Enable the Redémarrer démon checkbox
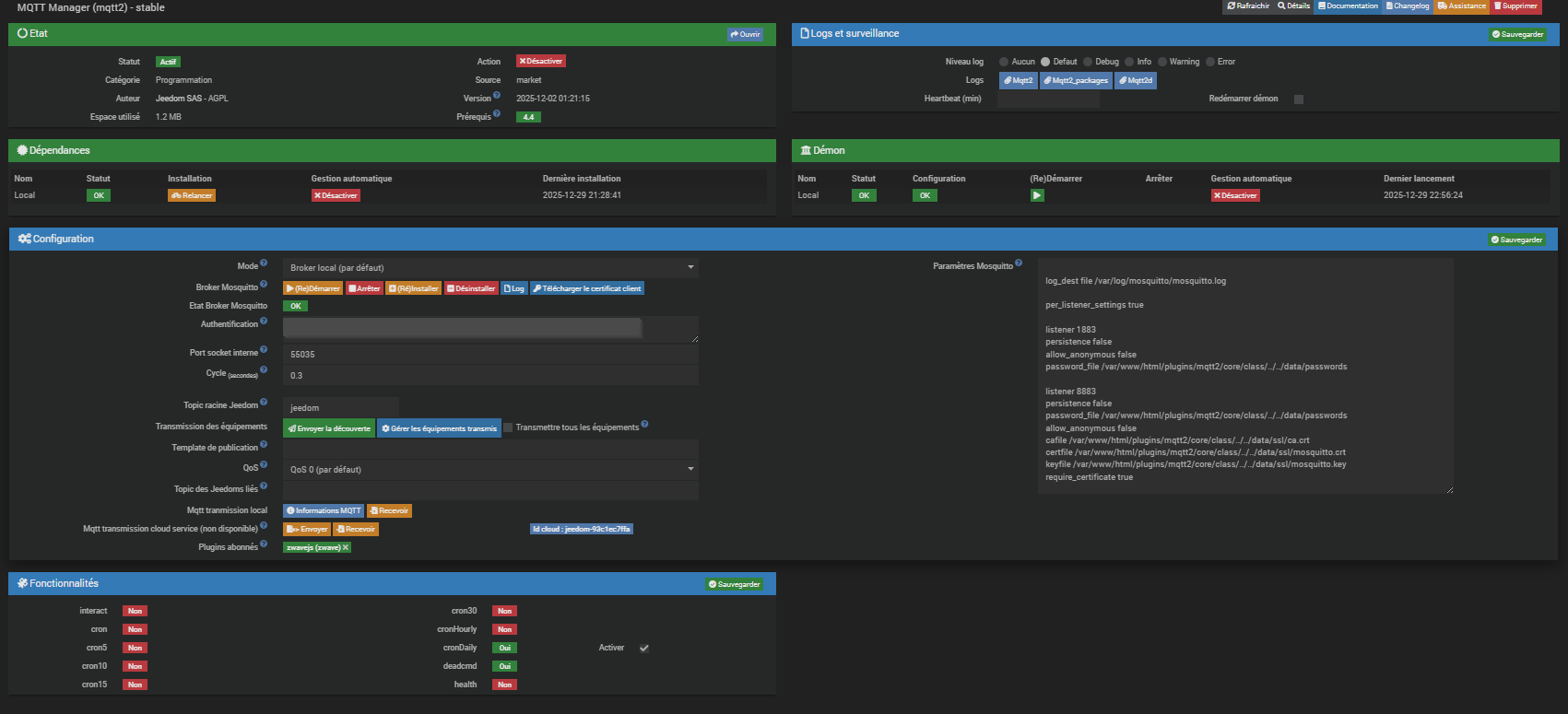The width and height of the screenshot is (1568, 714). (x=1299, y=99)
